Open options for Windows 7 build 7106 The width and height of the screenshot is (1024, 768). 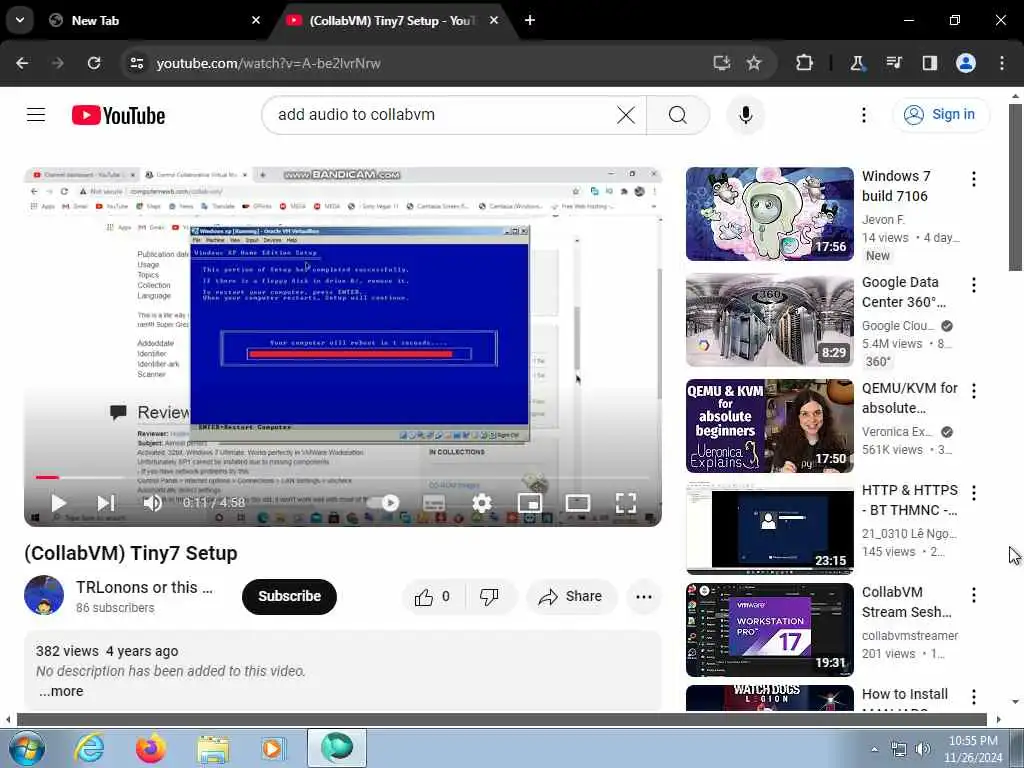click(973, 179)
